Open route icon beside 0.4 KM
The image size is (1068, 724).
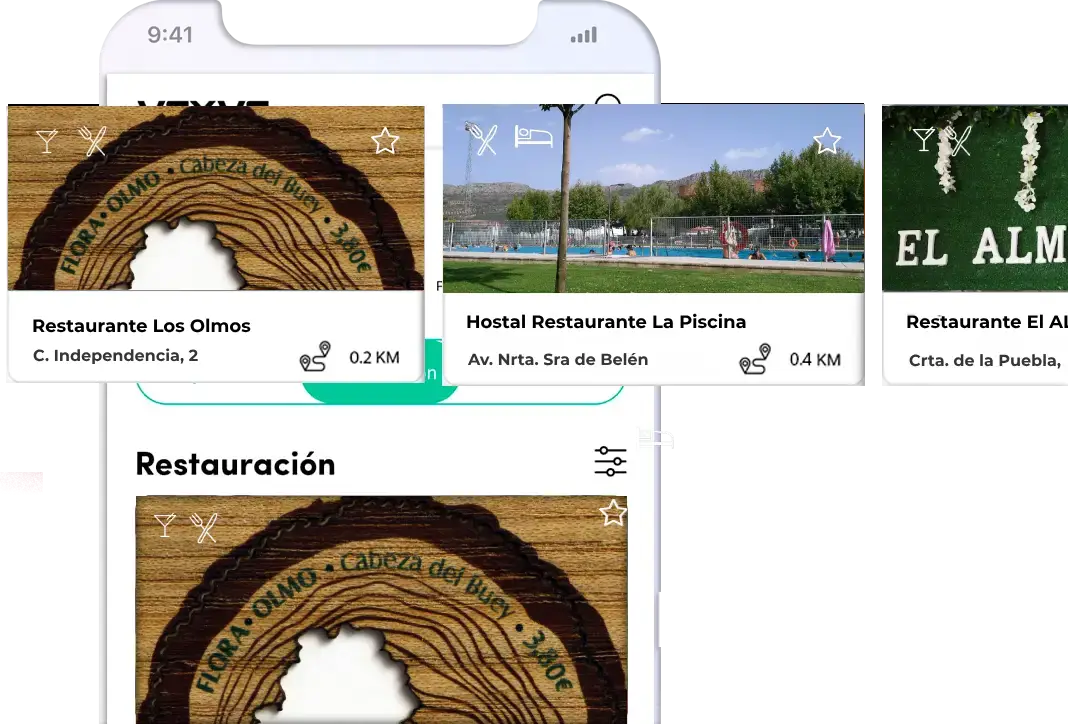tap(755, 359)
